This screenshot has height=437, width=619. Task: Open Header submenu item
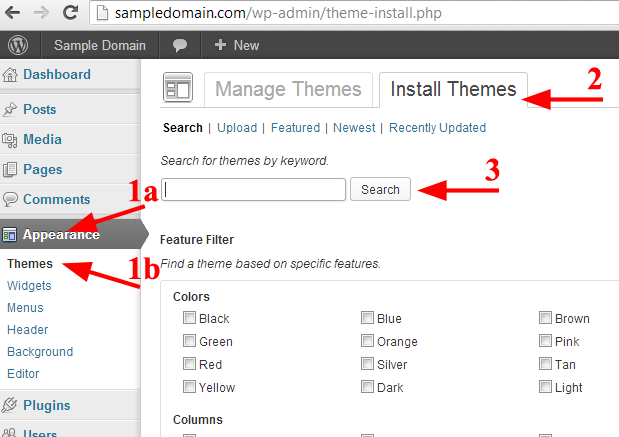click(28, 330)
